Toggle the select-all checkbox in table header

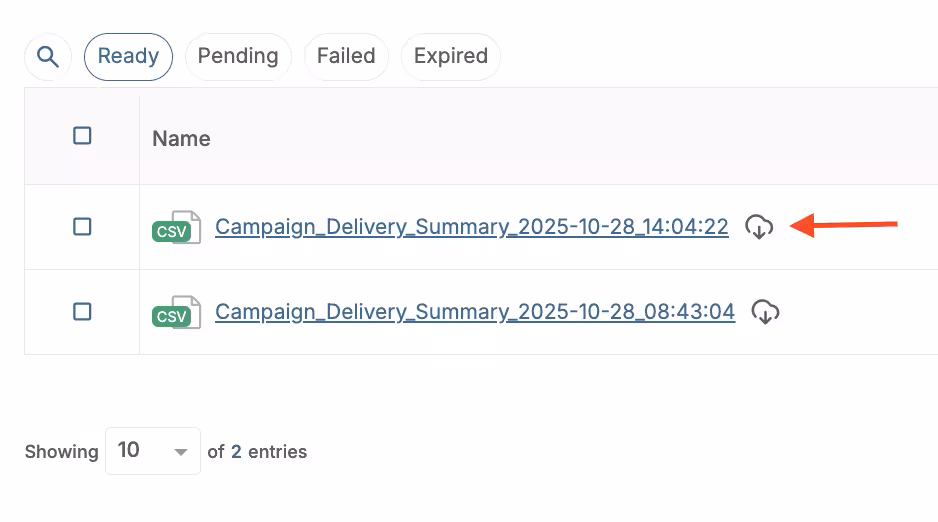point(83,136)
